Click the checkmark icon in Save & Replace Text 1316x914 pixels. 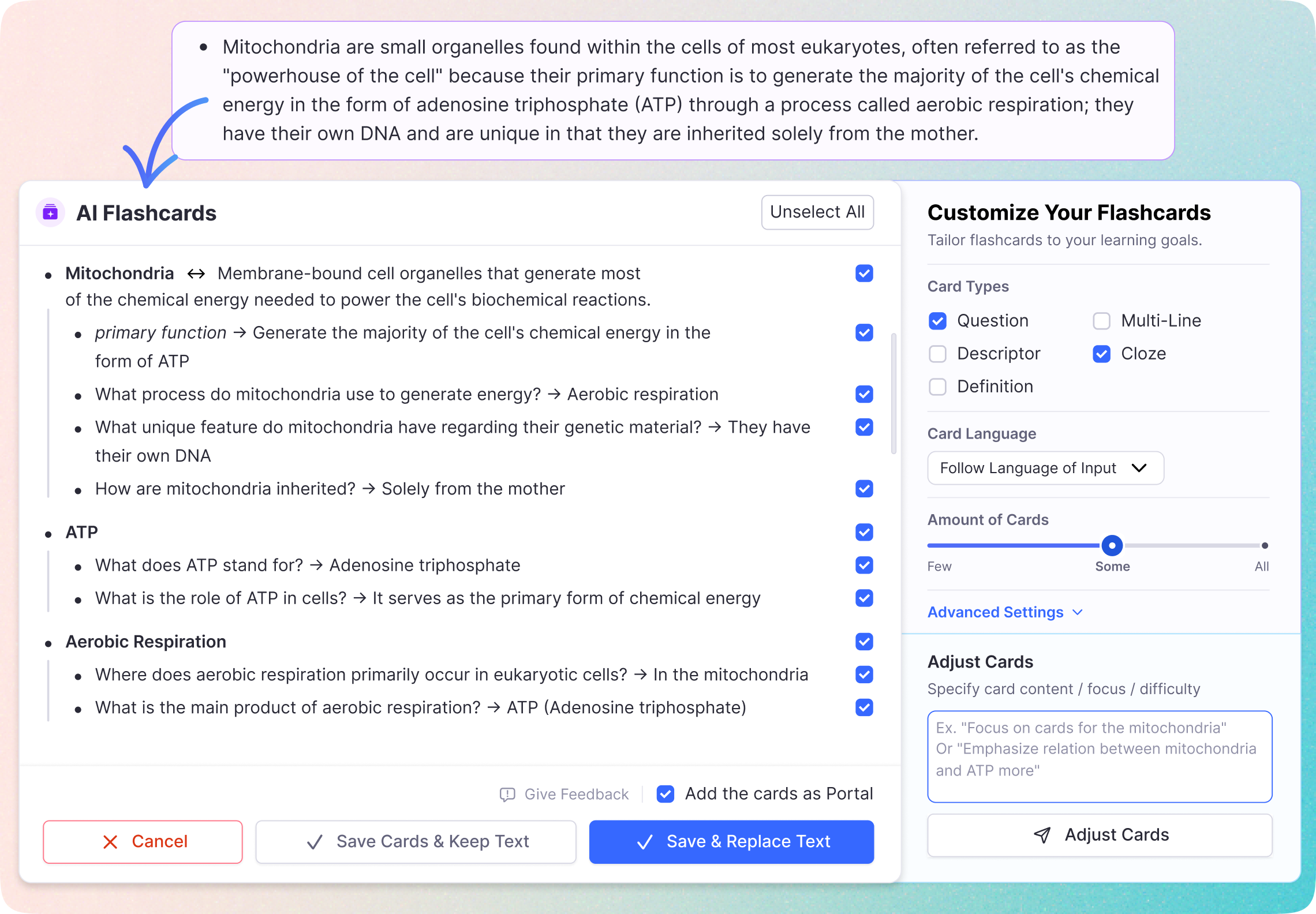[645, 842]
